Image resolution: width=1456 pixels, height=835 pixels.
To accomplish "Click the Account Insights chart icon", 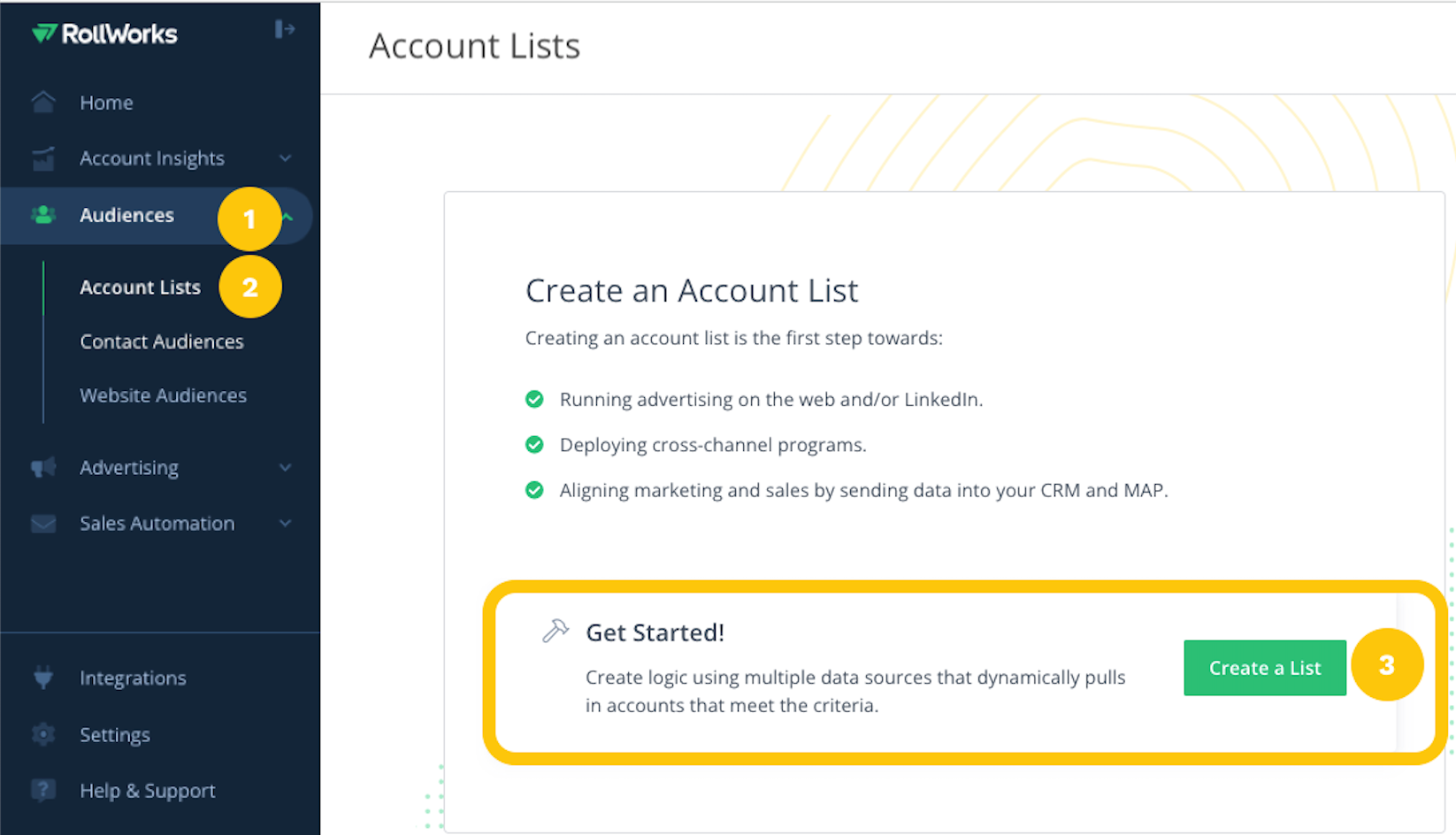I will click(x=42, y=158).
